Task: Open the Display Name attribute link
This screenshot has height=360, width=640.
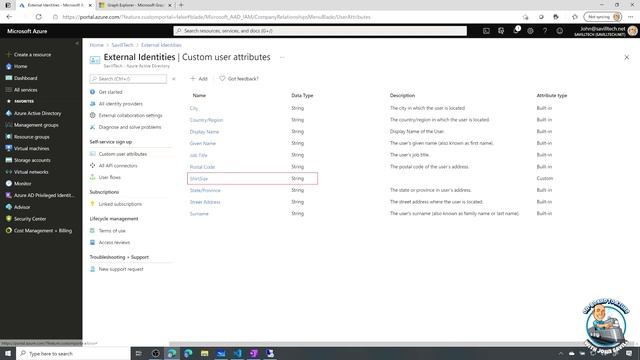Action: click(x=204, y=131)
